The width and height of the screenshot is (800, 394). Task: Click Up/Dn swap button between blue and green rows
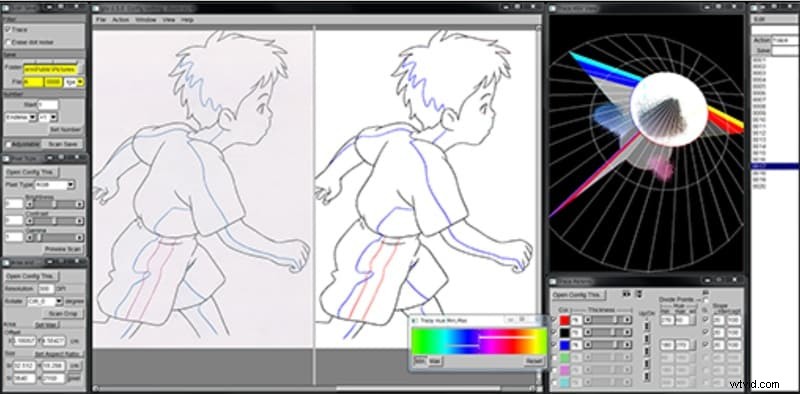pyautogui.click(x=647, y=352)
